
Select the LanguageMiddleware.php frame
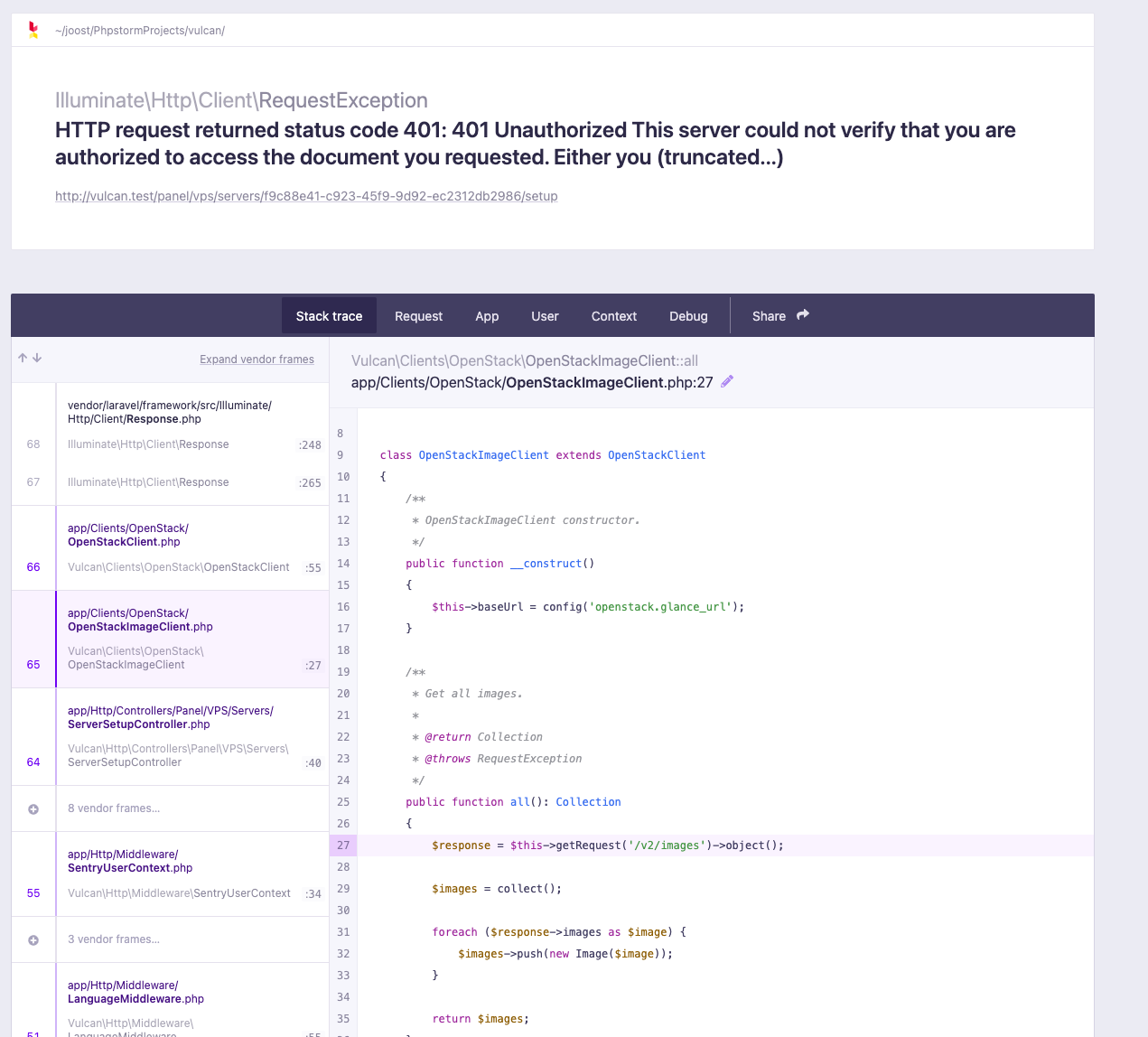pyautogui.click(x=181, y=1003)
